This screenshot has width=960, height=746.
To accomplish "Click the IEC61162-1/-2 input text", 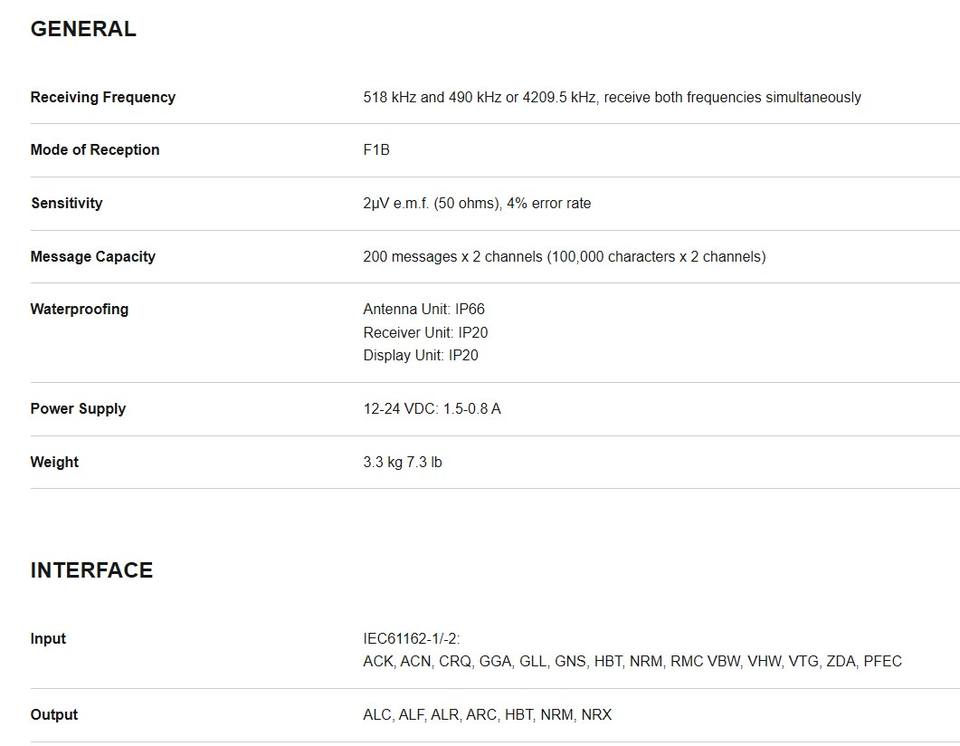I will 411,639.
